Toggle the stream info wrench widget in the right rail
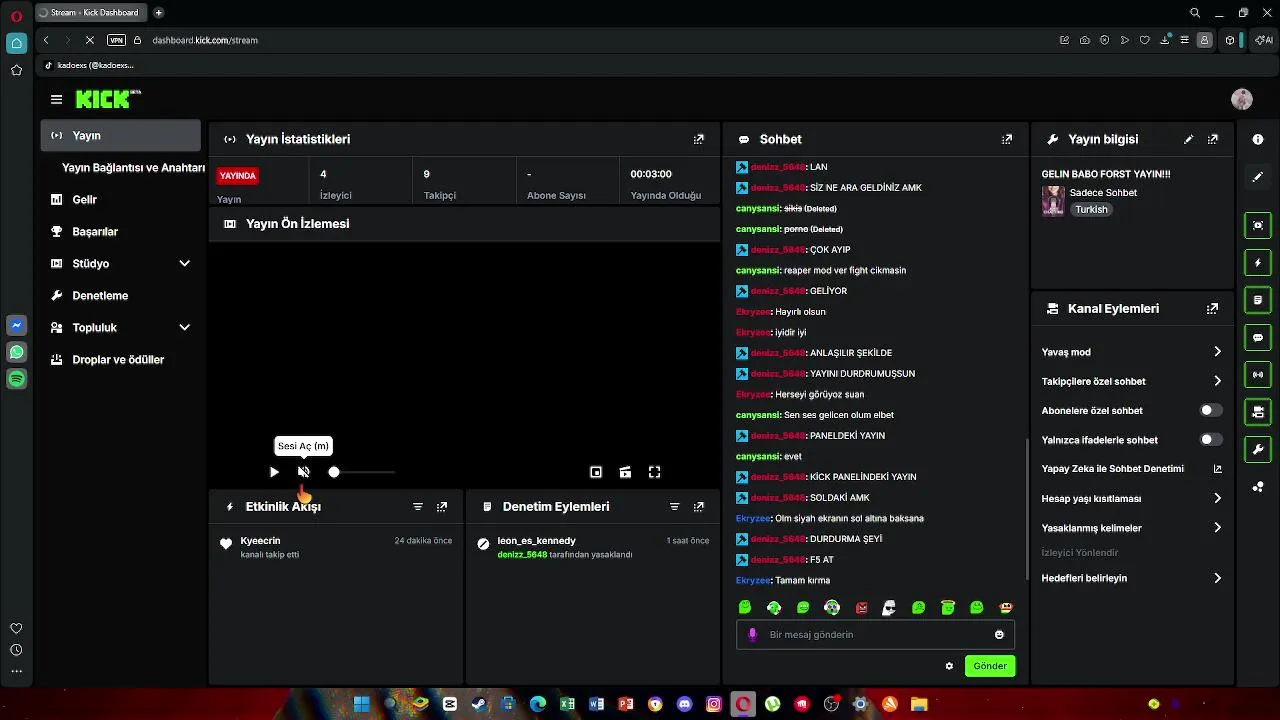This screenshot has width=1280, height=720. pos(1258,449)
